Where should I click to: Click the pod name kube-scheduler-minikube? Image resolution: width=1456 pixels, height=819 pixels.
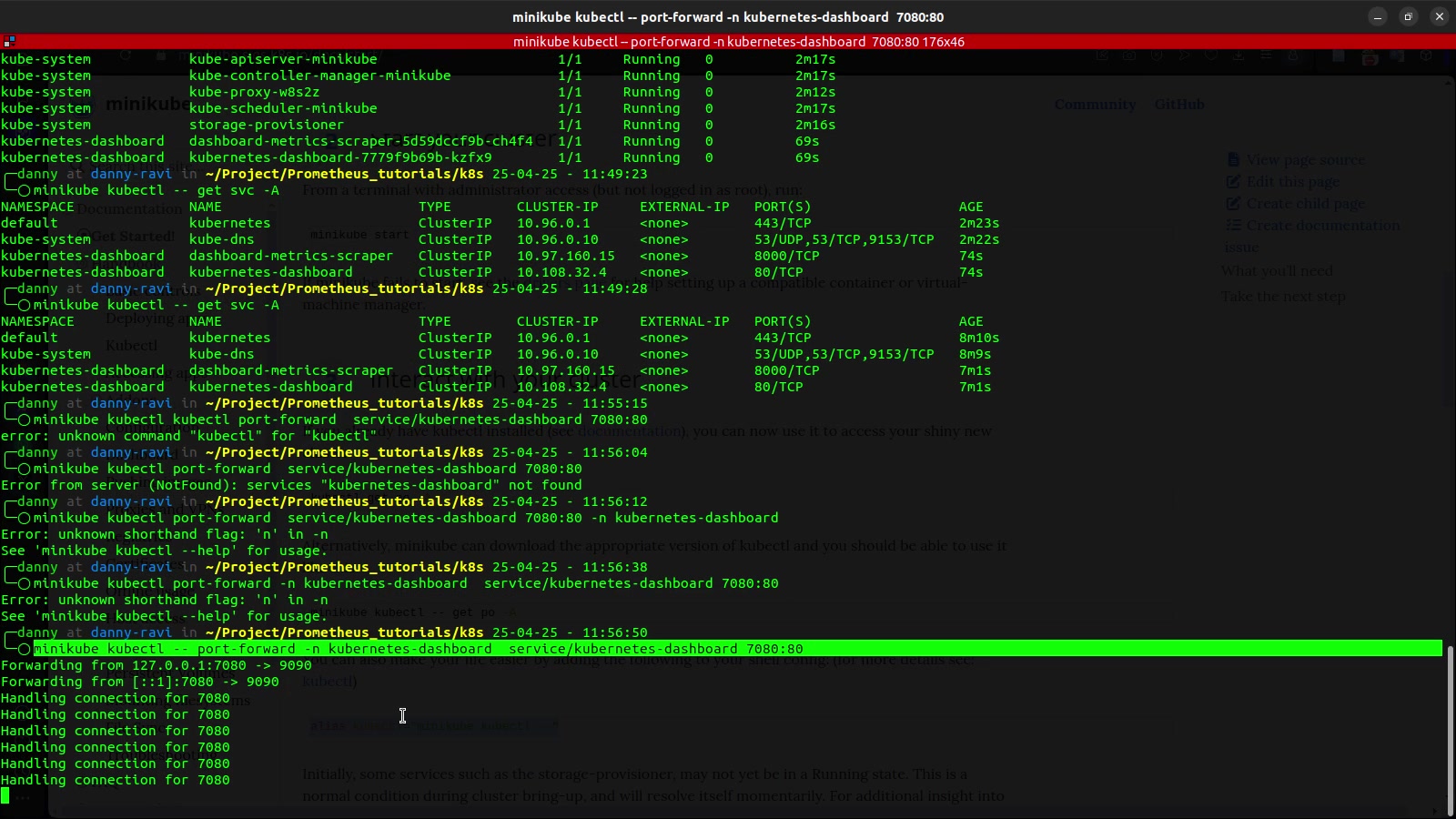tap(283, 108)
